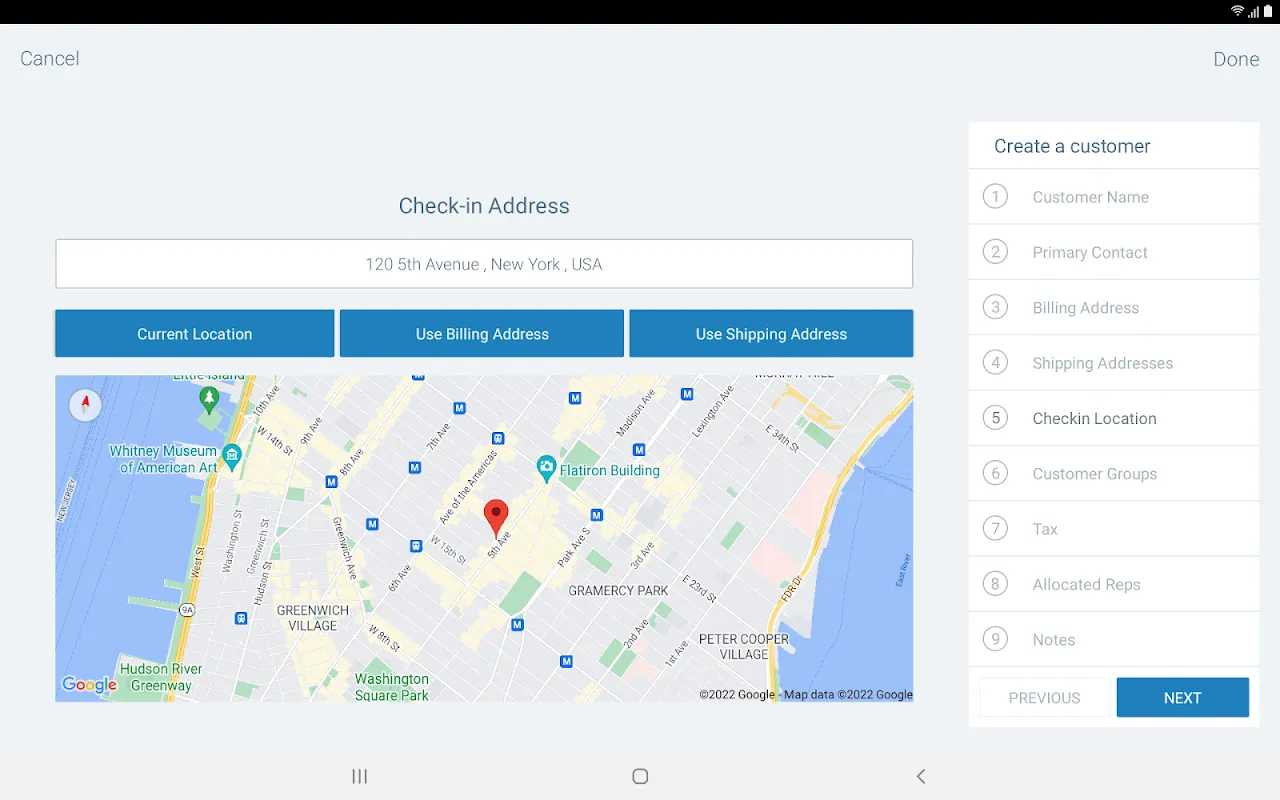Go to step 9 Notes
1280x800 pixels.
pos(1114,640)
